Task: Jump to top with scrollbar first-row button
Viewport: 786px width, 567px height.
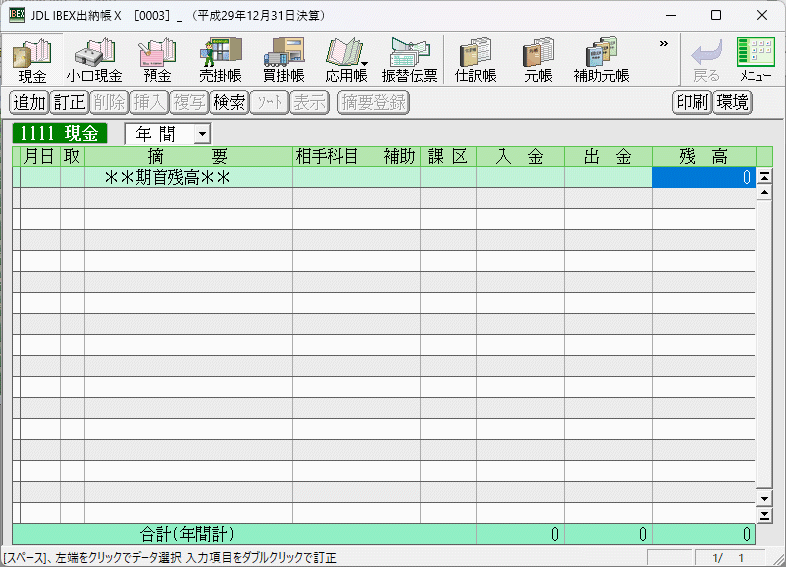Action: pyautogui.click(x=764, y=176)
